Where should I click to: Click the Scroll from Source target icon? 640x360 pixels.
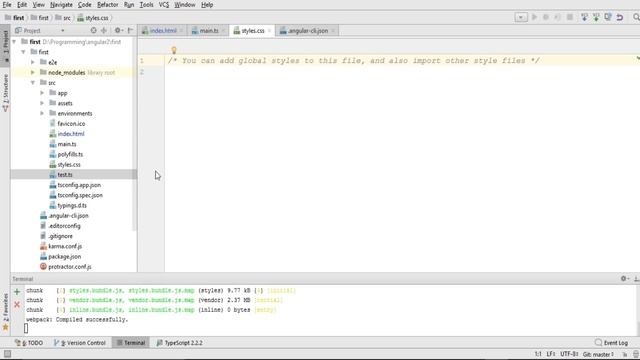tap(93, 30)
